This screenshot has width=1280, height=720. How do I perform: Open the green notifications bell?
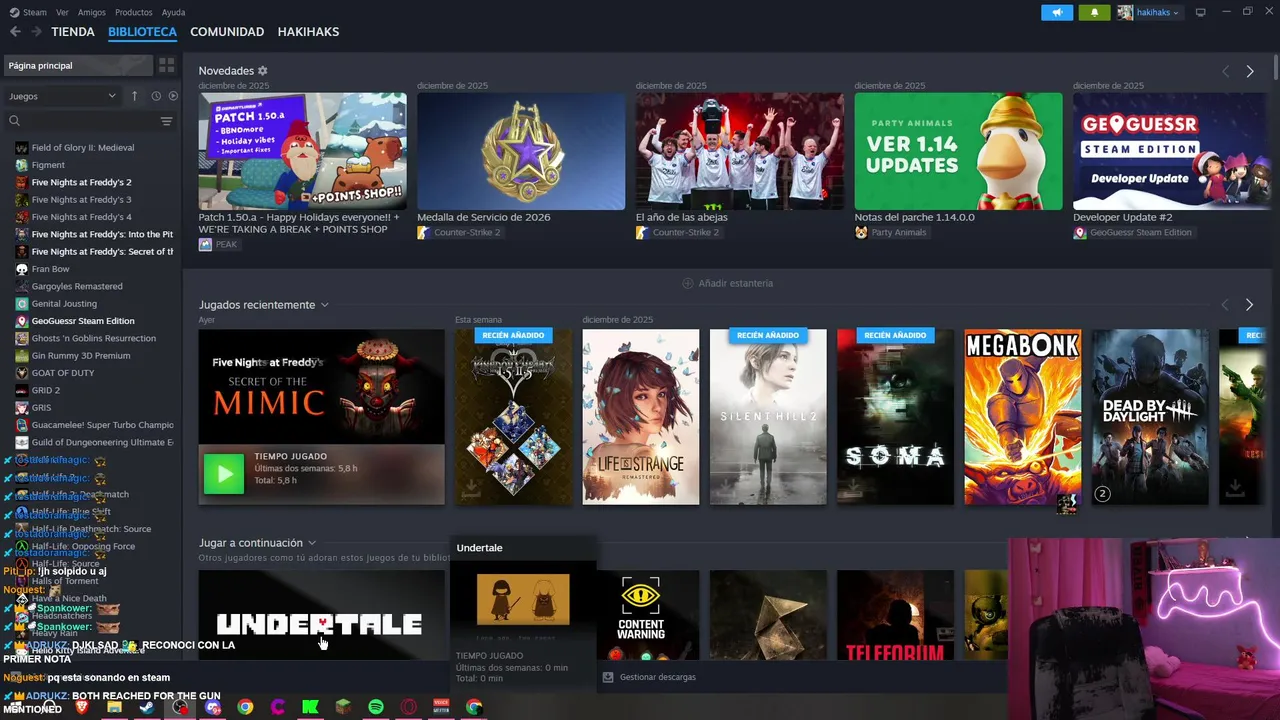1094,13
